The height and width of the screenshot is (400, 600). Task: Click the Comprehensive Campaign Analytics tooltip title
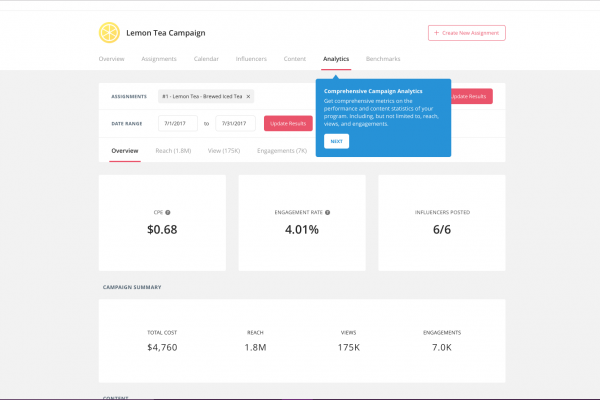coord(373,91)
